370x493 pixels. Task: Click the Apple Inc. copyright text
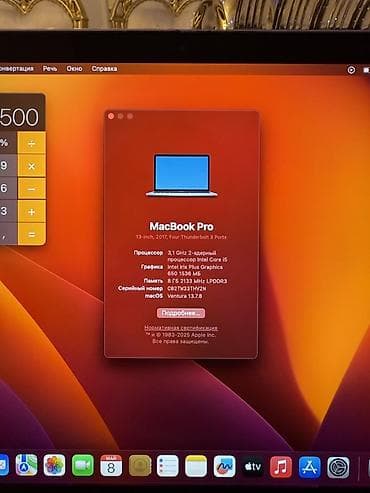(x=181, y=335)
